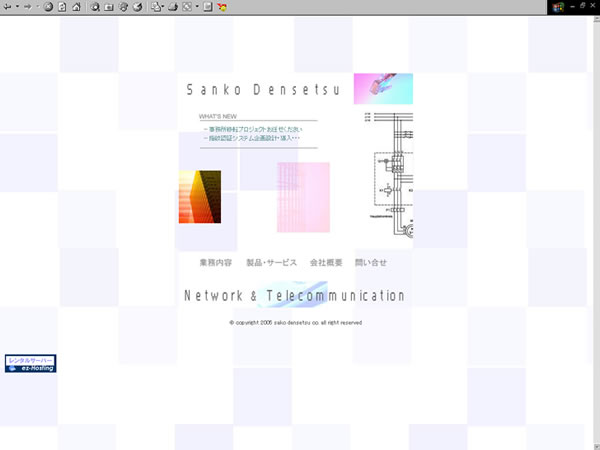Click the ez-Hosting rental server banner
The width and height of the screenshot is (600, 450).
(x=31, y=364)
